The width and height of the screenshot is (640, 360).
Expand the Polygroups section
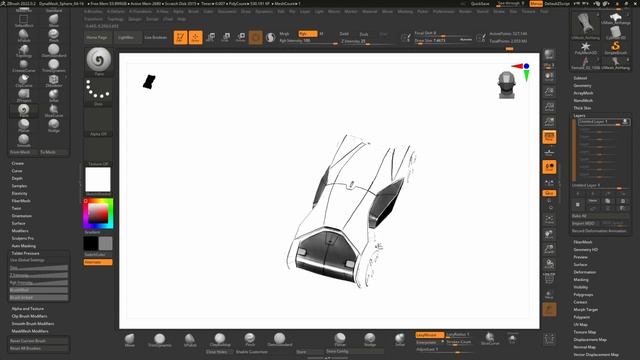pos(583,295)
